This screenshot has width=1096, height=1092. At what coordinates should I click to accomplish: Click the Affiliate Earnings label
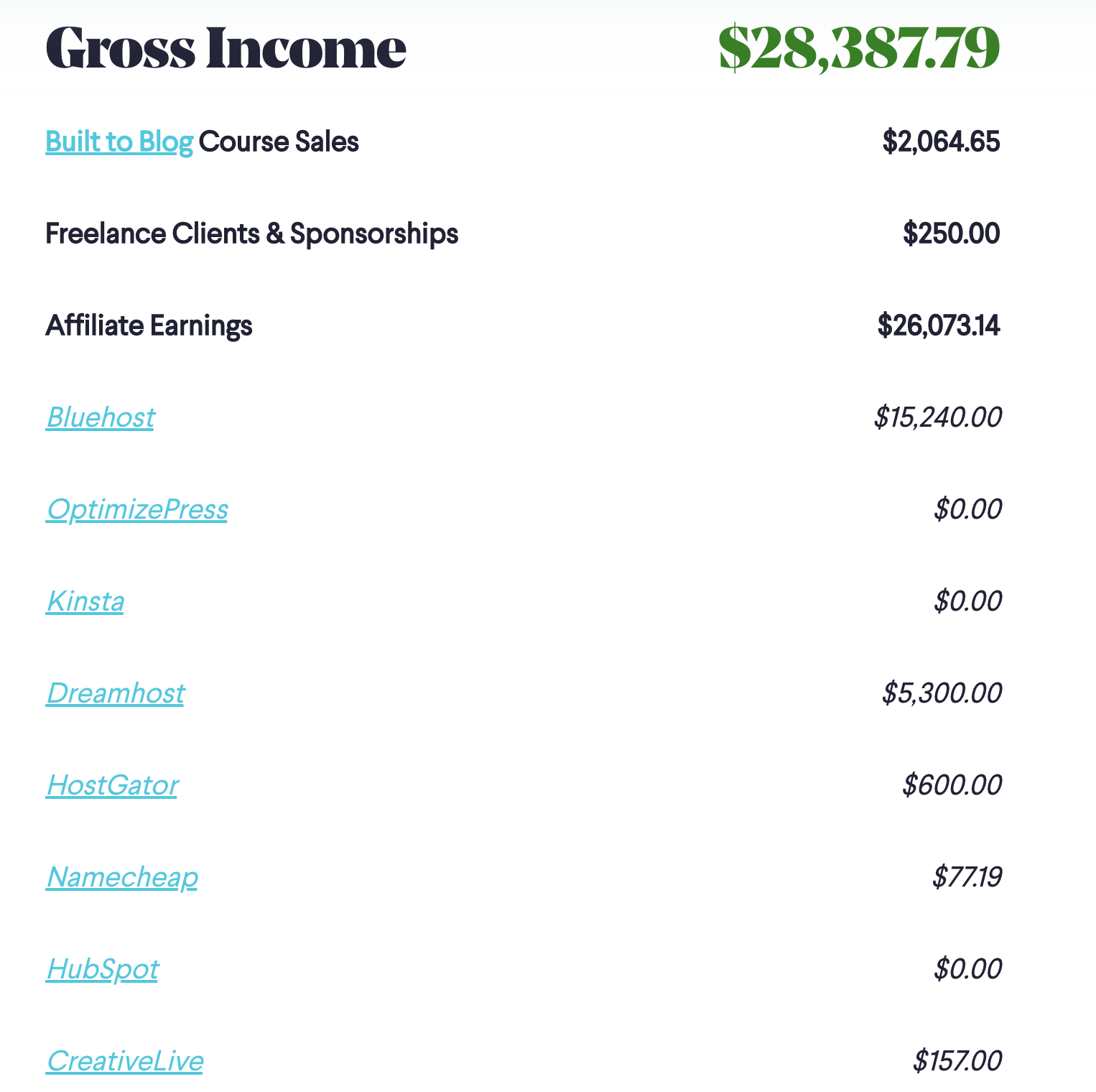coord(149,326)
